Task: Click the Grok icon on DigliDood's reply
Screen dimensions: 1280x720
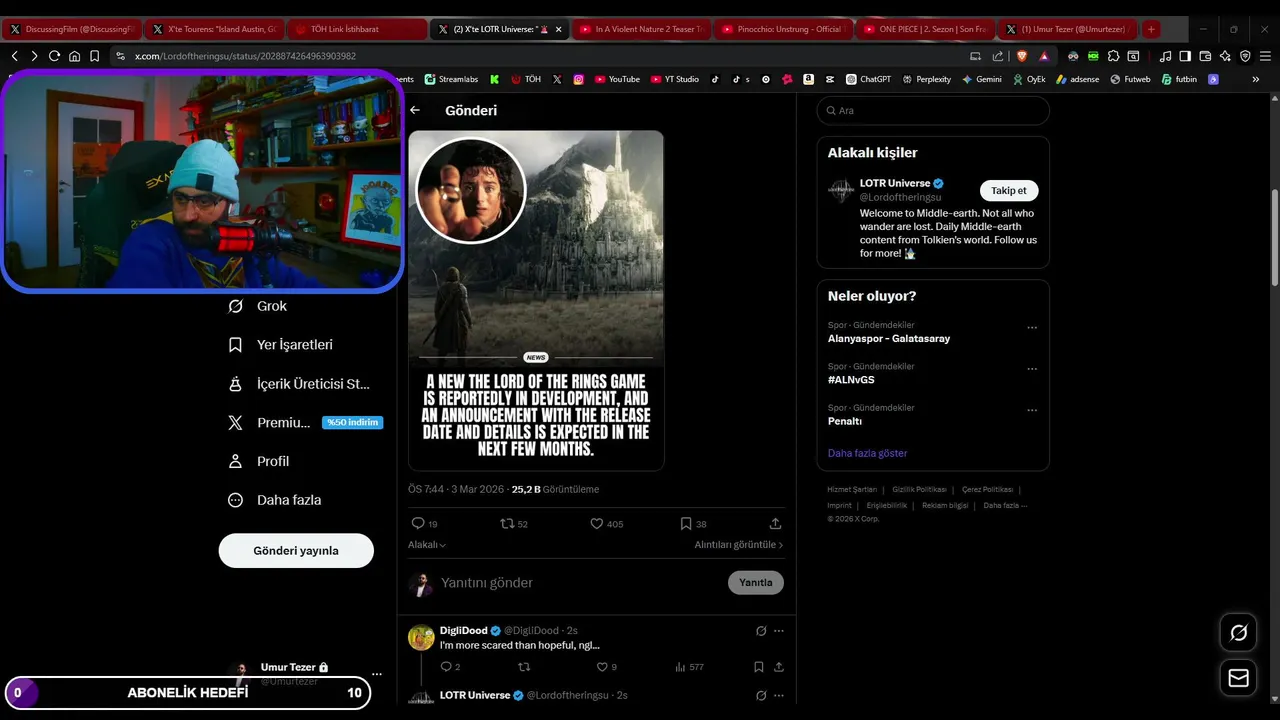Action: coord(761,631)
